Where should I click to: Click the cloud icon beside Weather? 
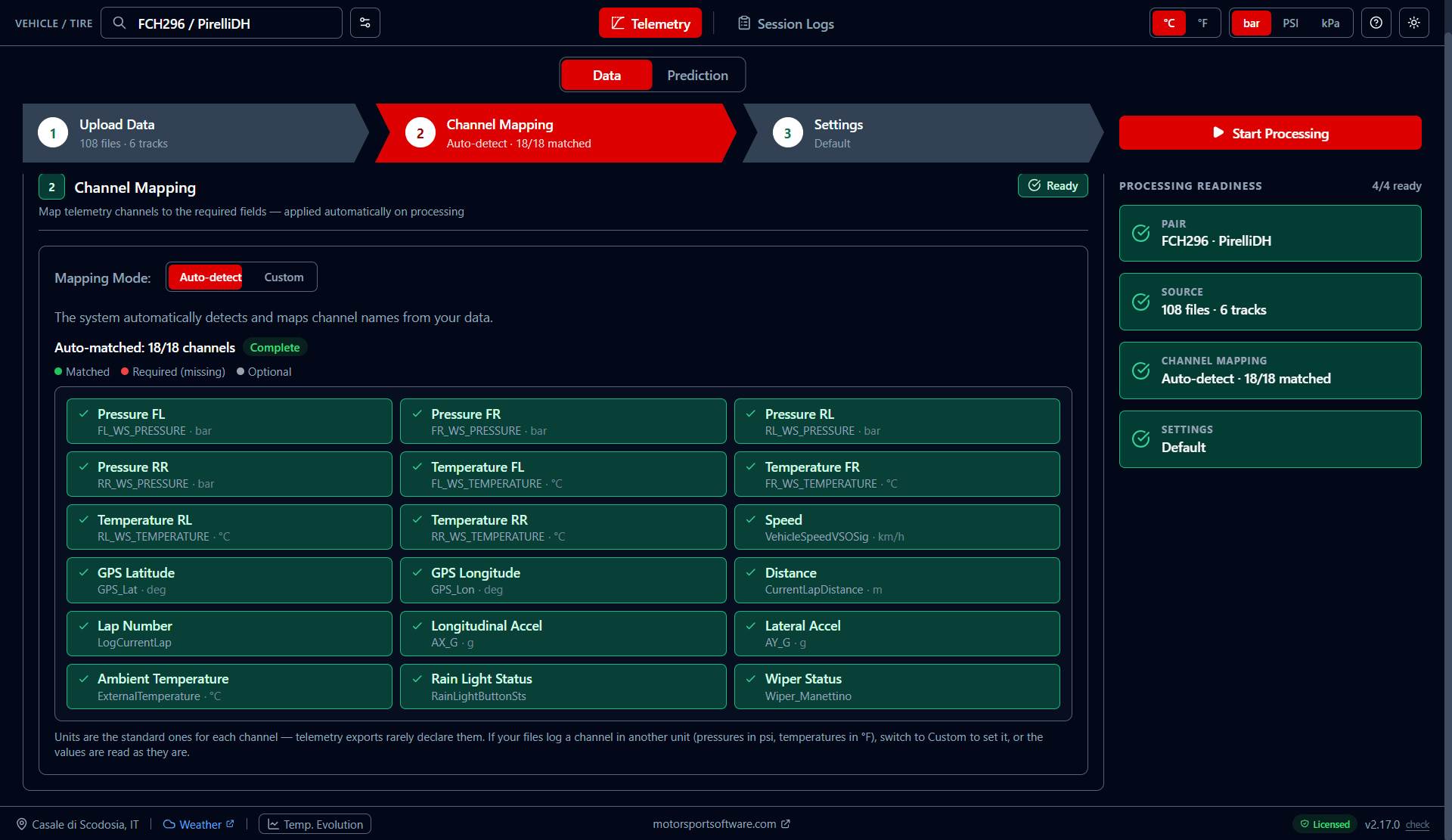point(169,824)
